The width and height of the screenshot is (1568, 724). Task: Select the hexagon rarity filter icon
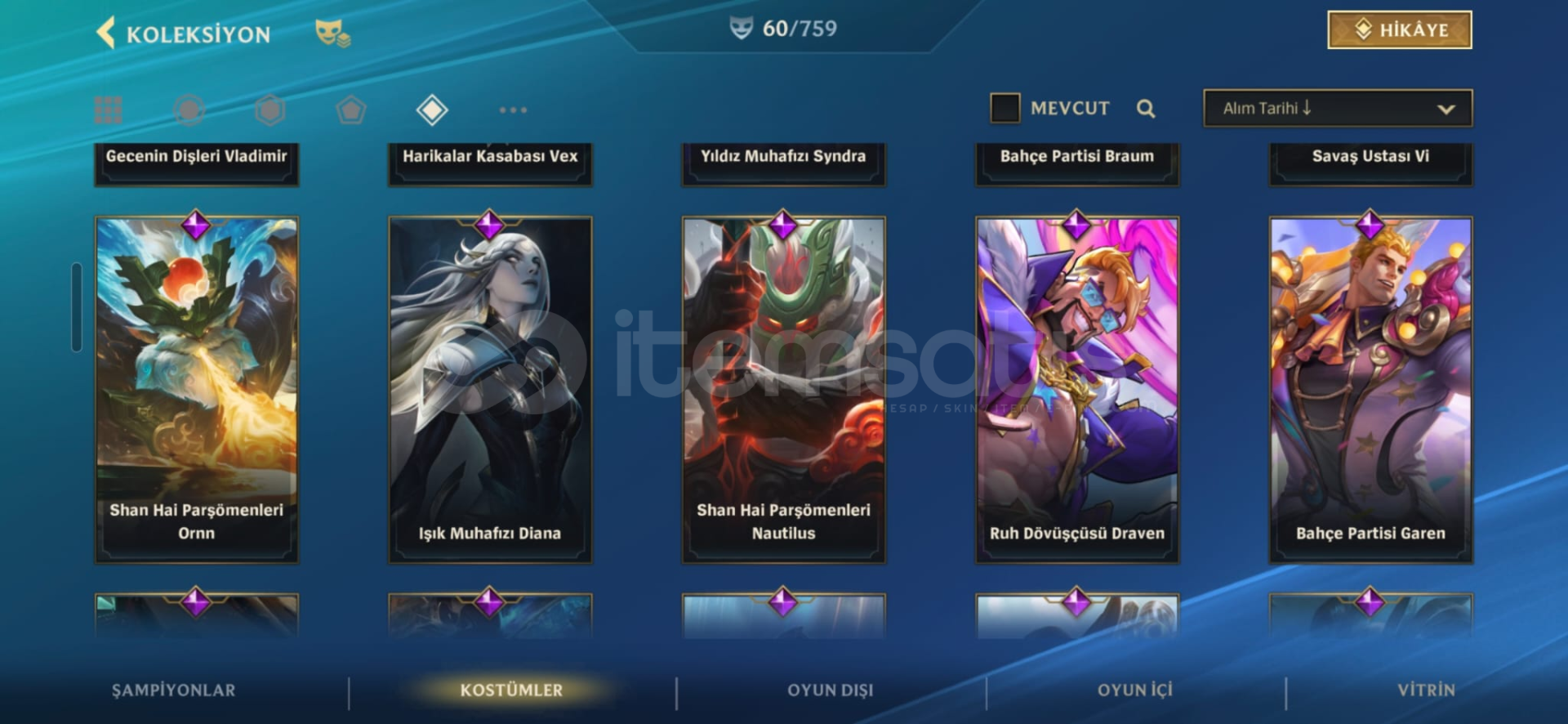[269, 109]
